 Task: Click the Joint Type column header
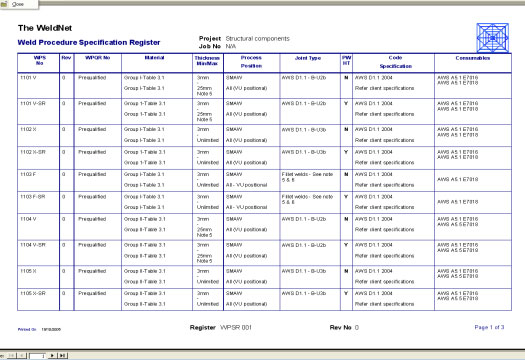pyautogui.click(x=308, y=58)
